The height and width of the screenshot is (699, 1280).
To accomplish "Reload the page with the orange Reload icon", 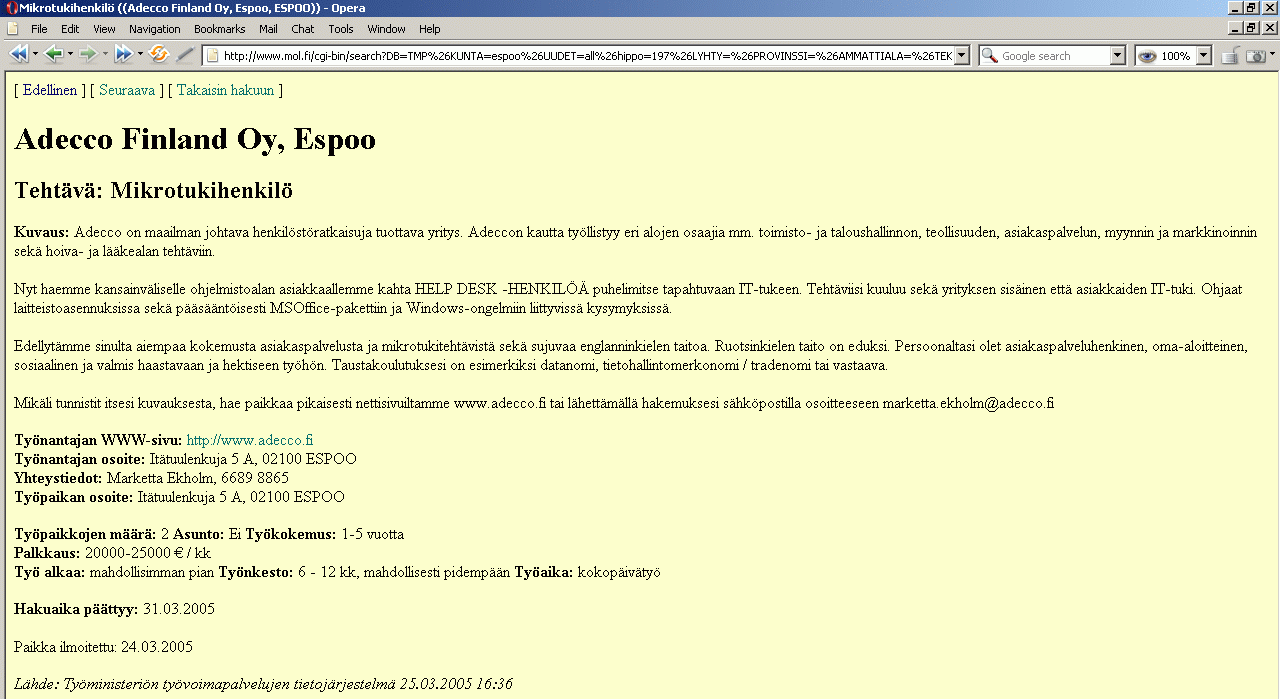I will pos(159,55).
